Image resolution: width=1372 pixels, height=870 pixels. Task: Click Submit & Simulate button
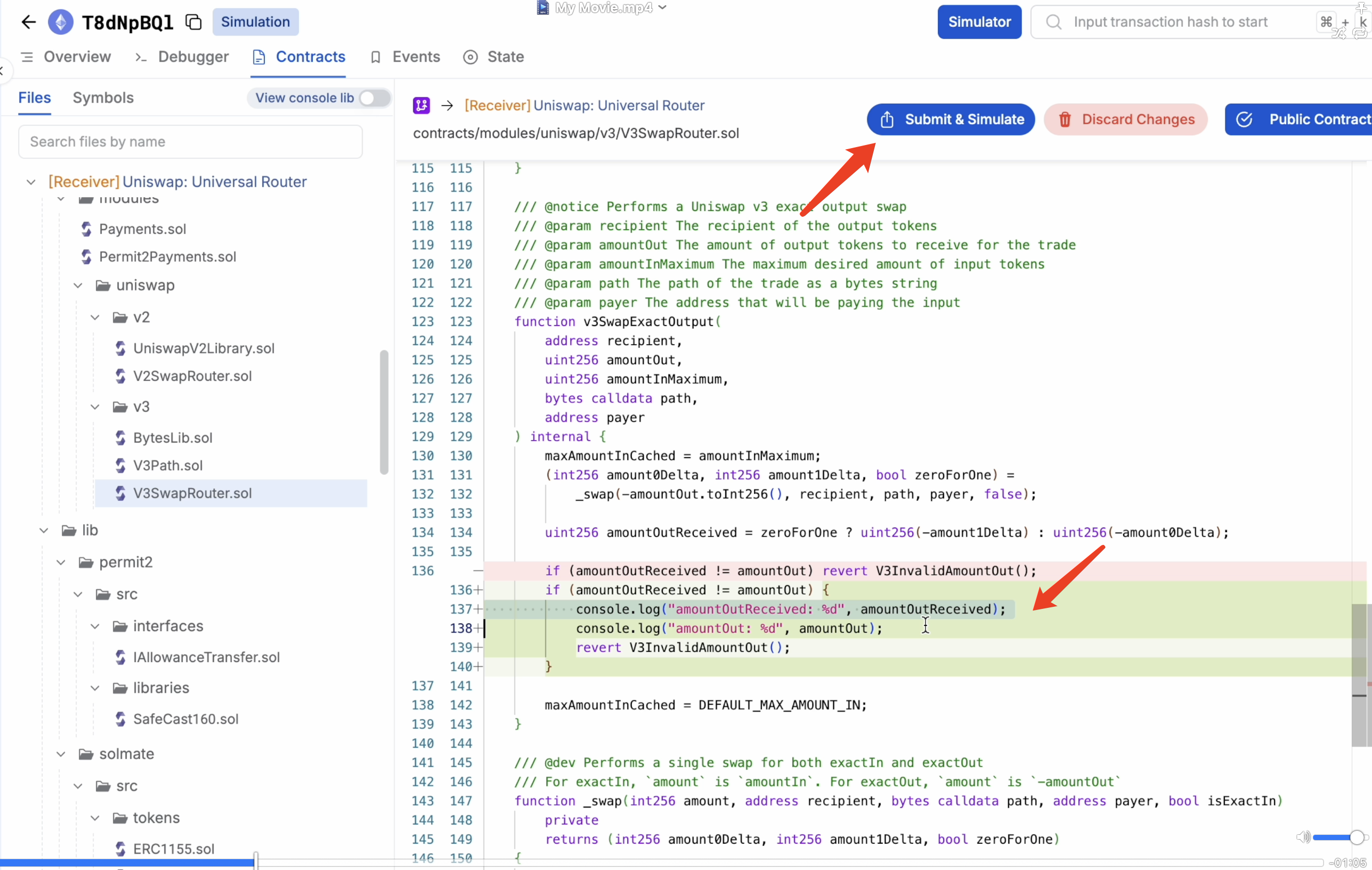(x=950, y=120)
